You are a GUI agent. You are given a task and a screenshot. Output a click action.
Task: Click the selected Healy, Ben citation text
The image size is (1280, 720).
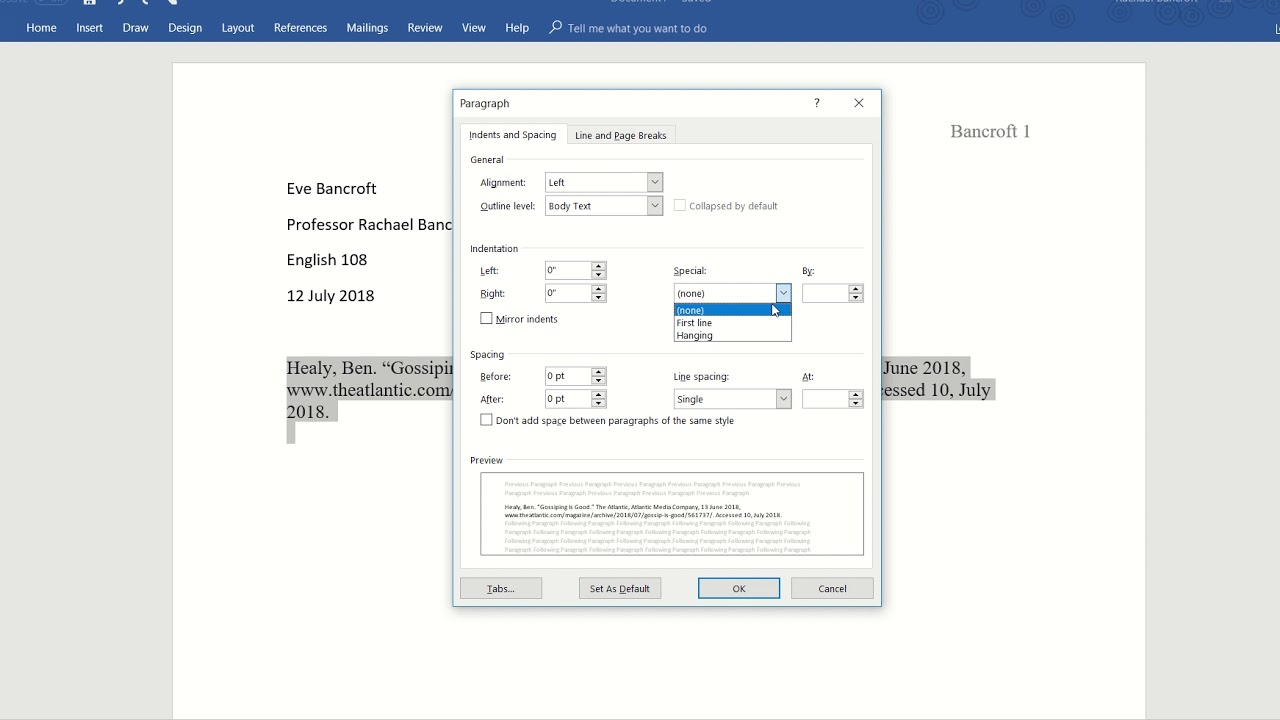(369, 389)
